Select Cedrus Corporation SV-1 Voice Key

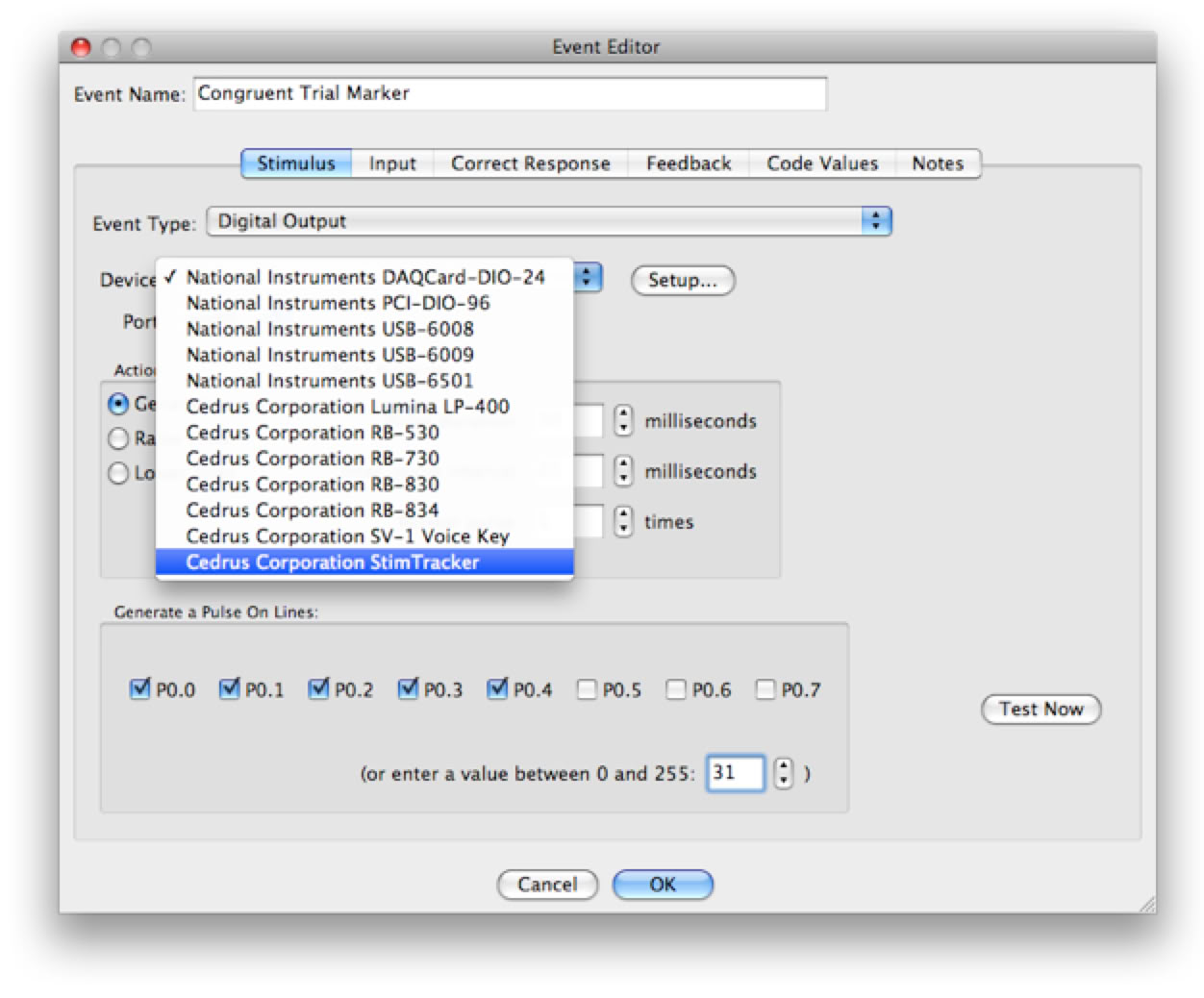347,536
